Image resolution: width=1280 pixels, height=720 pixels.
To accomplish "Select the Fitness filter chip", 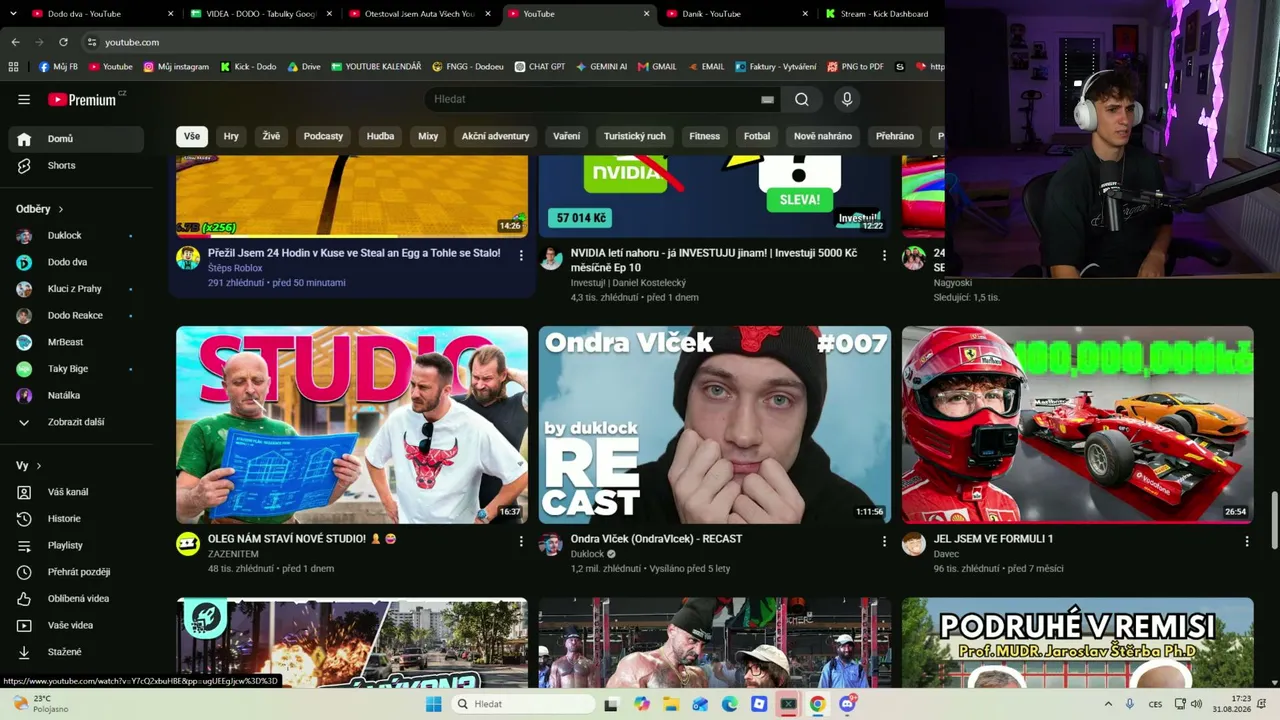I will (x=704, y=136).
